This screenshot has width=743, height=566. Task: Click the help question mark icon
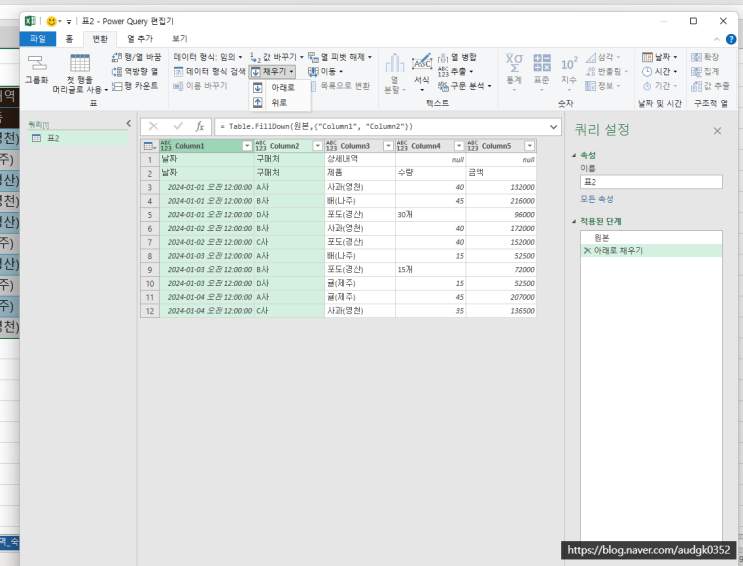[x=730, y=38]
